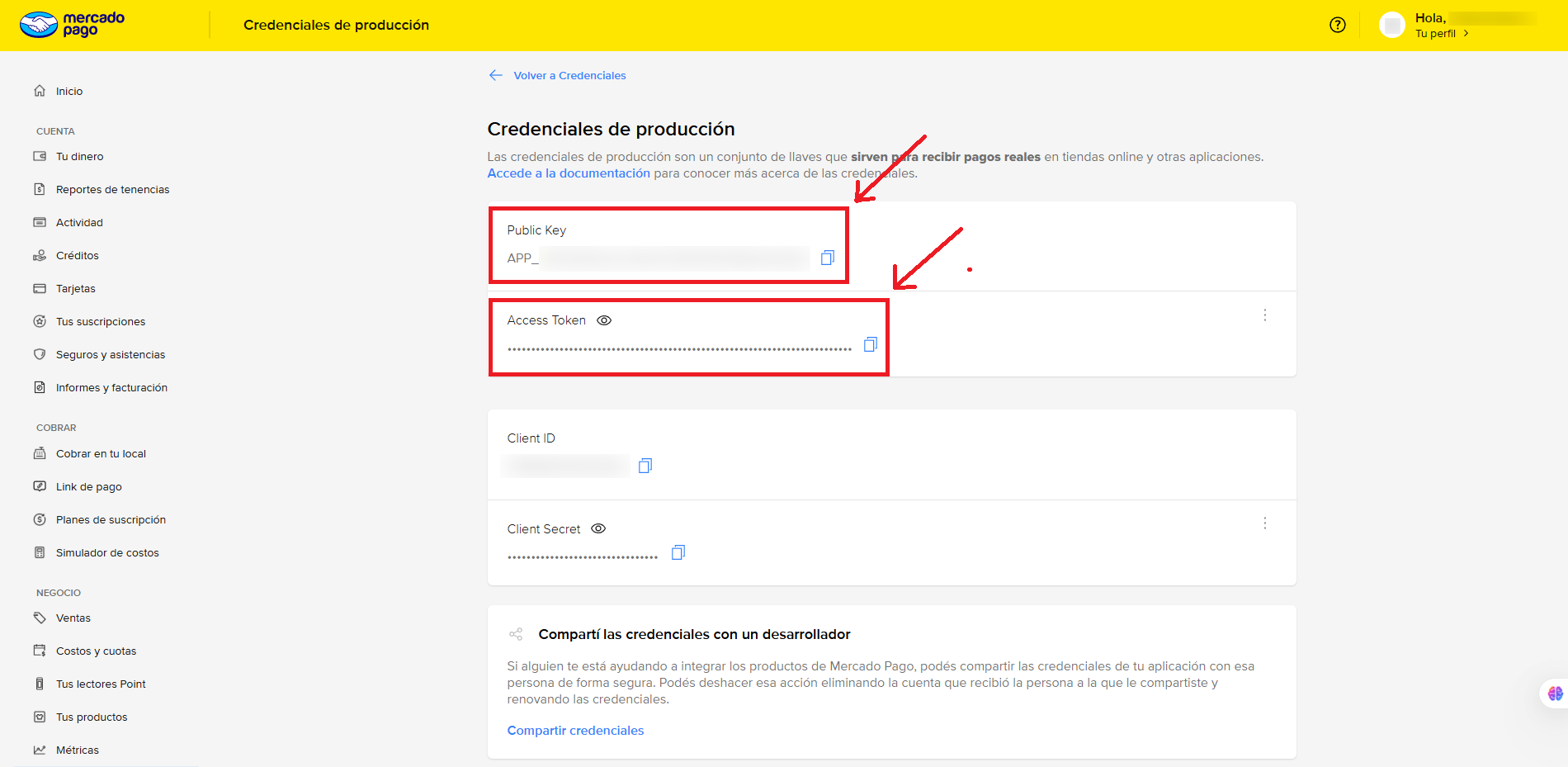Click the masked Access Token dots field
This screenshot has height=767, width=1568.
679,349
